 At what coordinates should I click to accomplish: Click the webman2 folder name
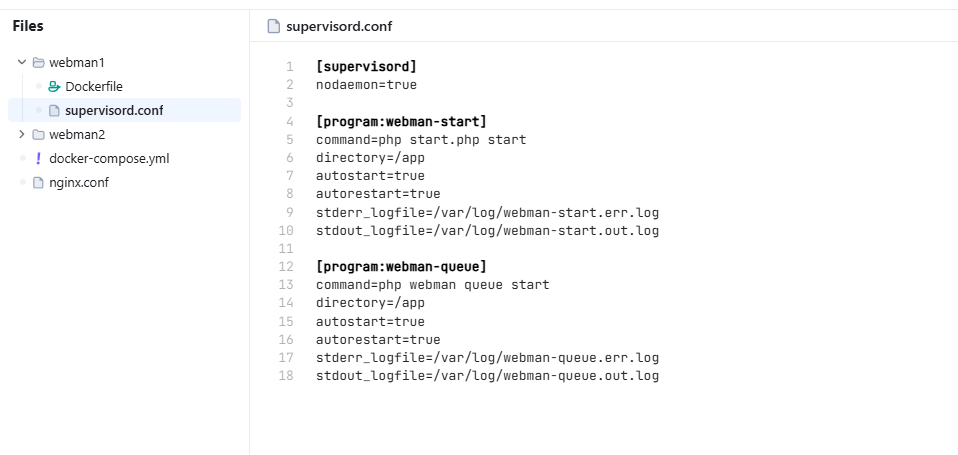77,135
